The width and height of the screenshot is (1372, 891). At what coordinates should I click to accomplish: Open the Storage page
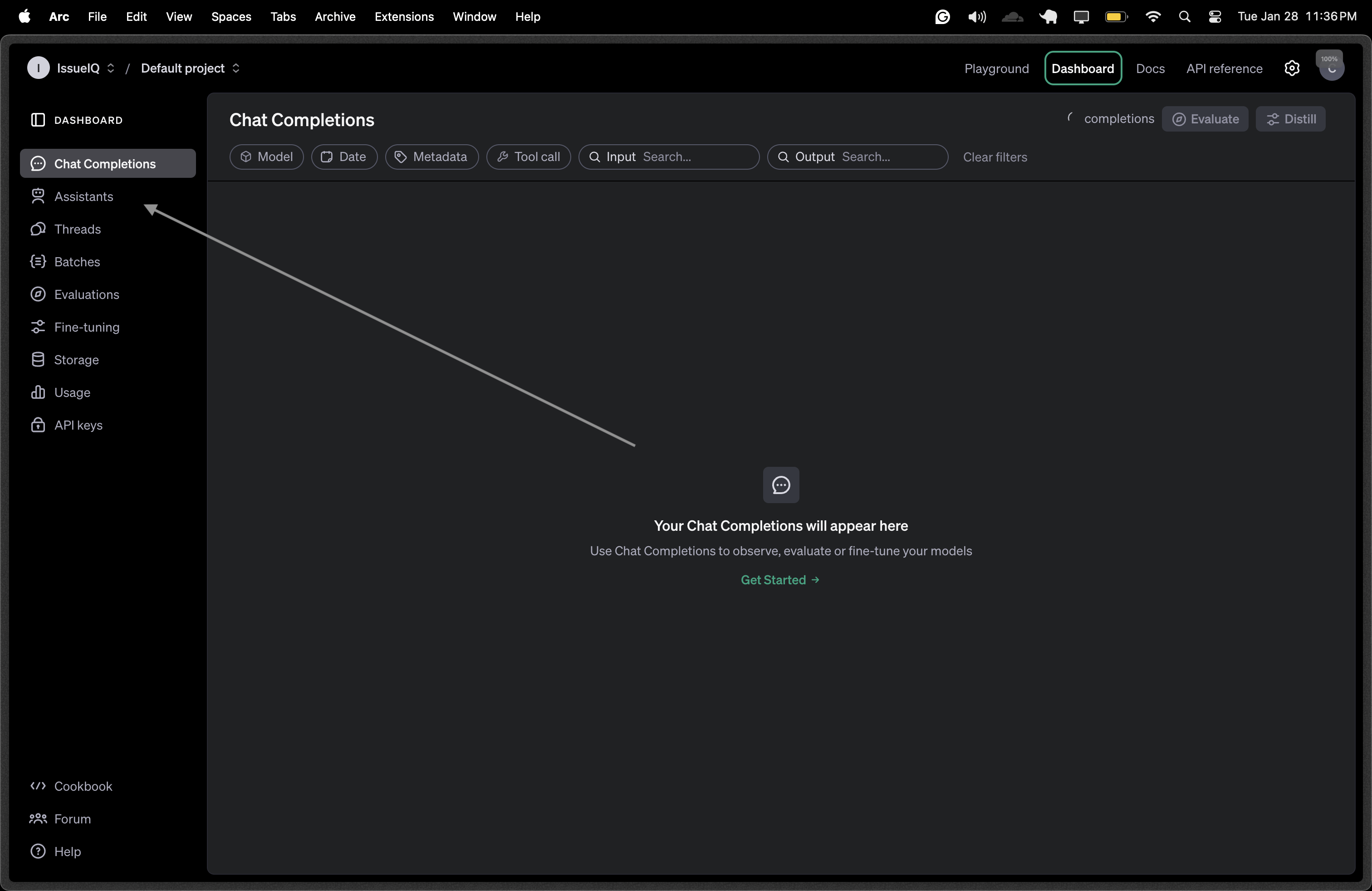[76, 360]
